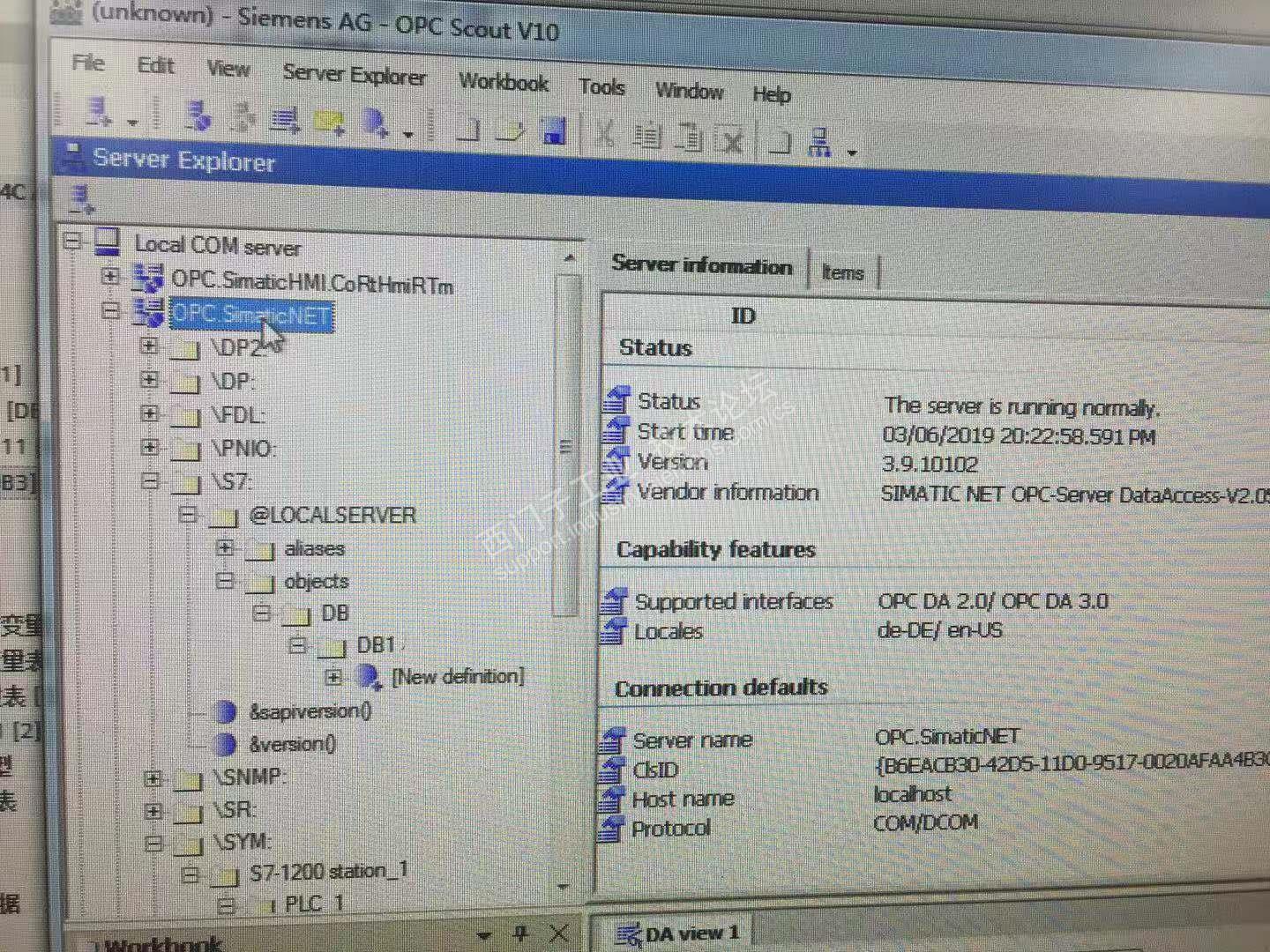
Task: Click the [New definition] item icon
Action: tap(369, 677)
